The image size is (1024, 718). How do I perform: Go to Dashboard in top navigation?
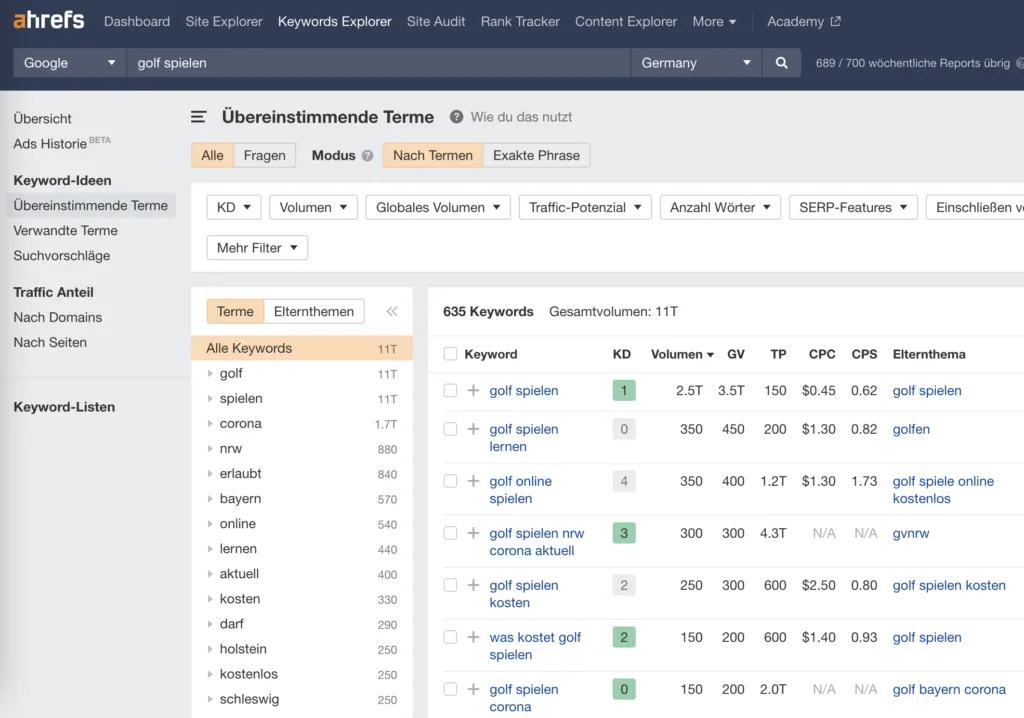coord(136,22)
